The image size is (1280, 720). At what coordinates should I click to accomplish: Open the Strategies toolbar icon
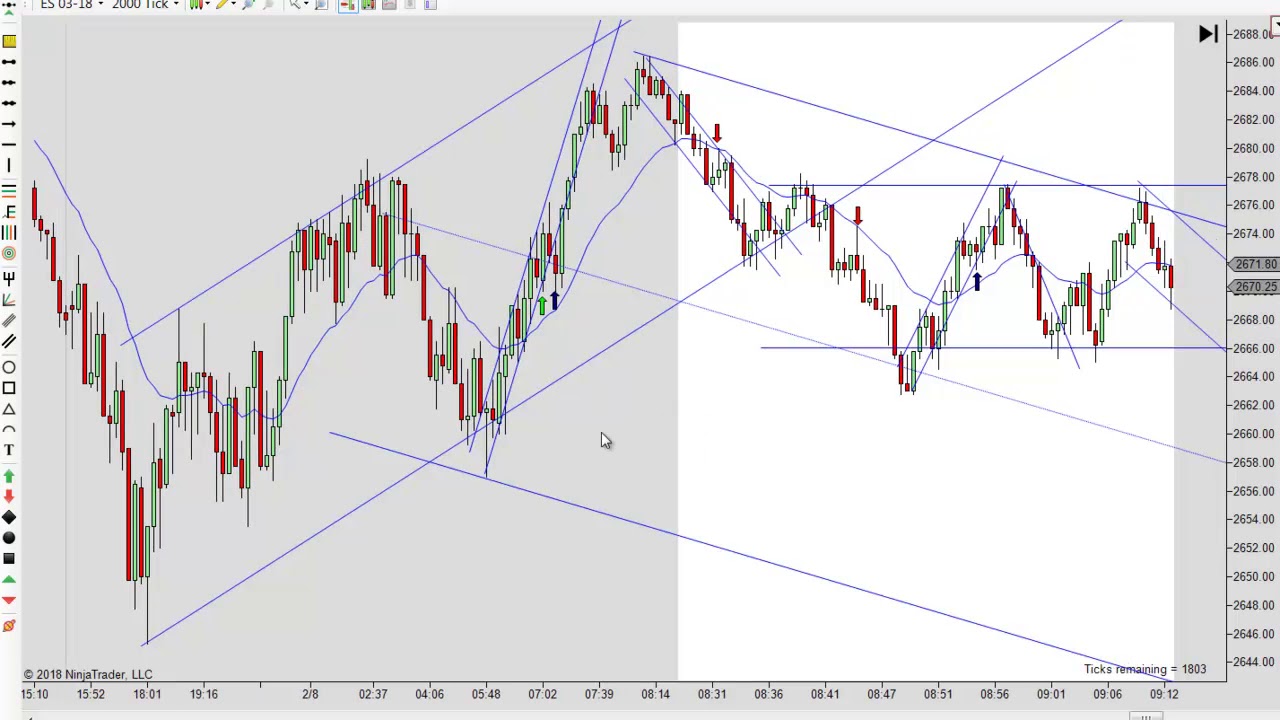(x=409, y=5)
